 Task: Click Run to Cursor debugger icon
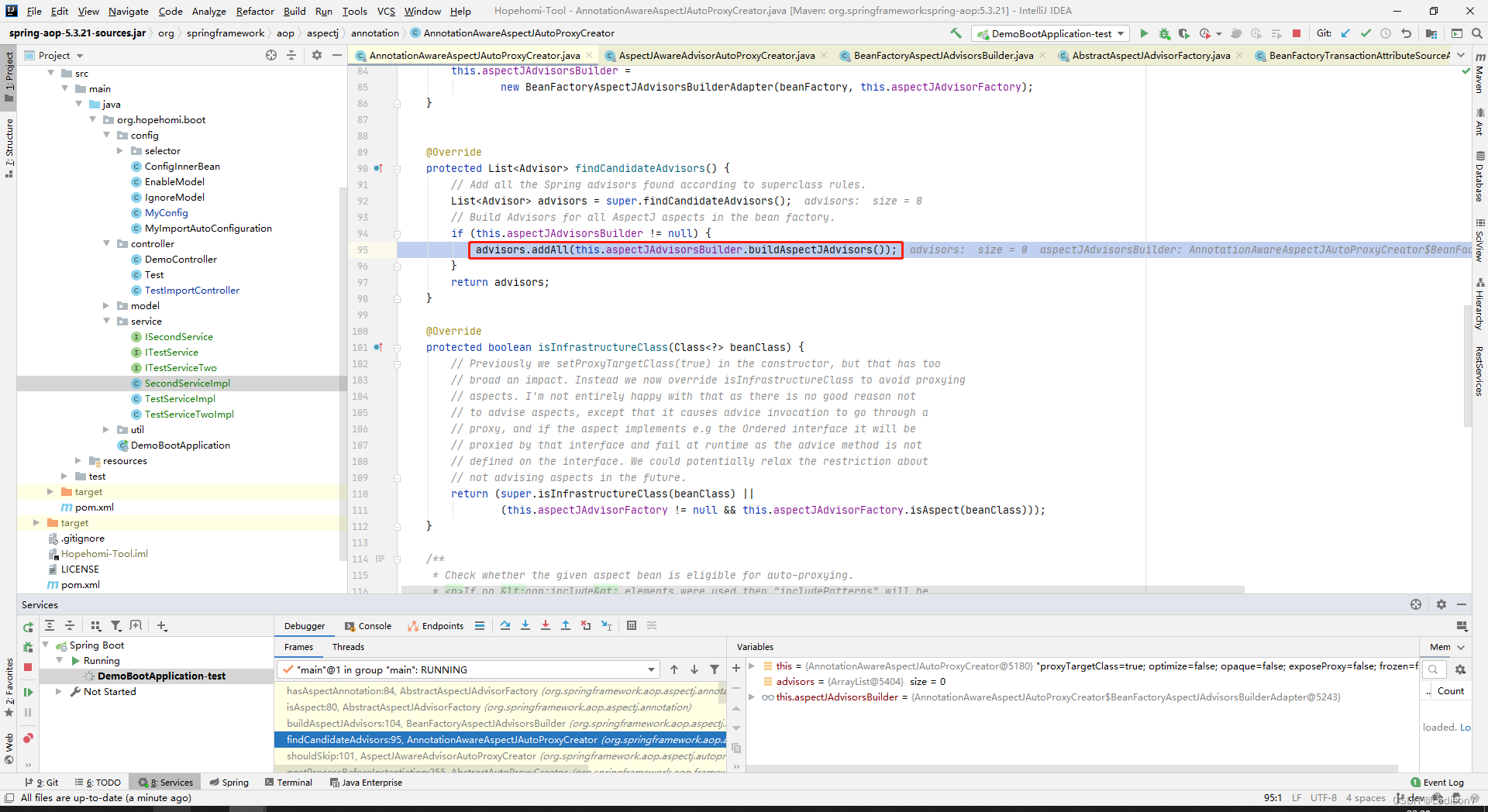click(x=606, y=625)
